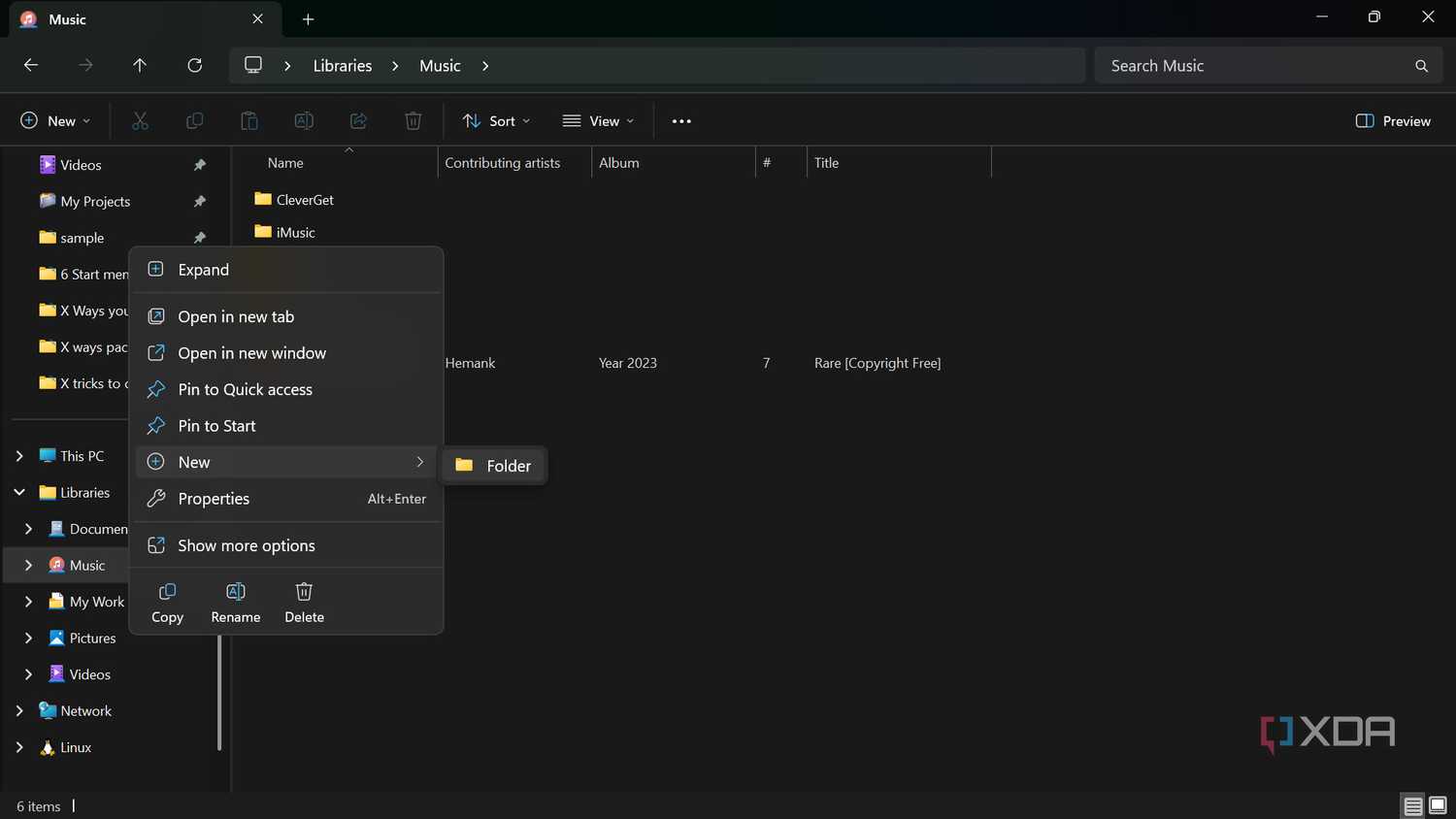Go back with the left arrow
The image size is (1456, 819).
point(31,65)
